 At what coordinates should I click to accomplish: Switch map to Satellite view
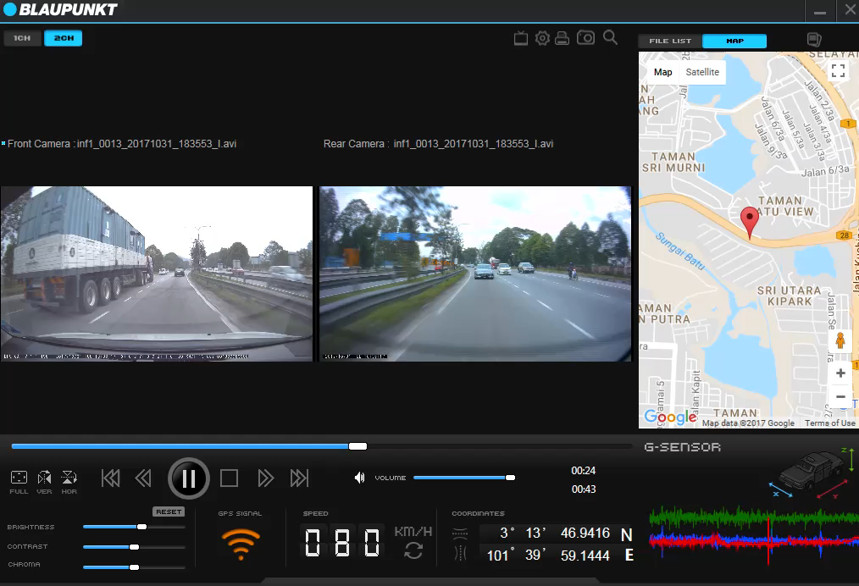[702, 72]
